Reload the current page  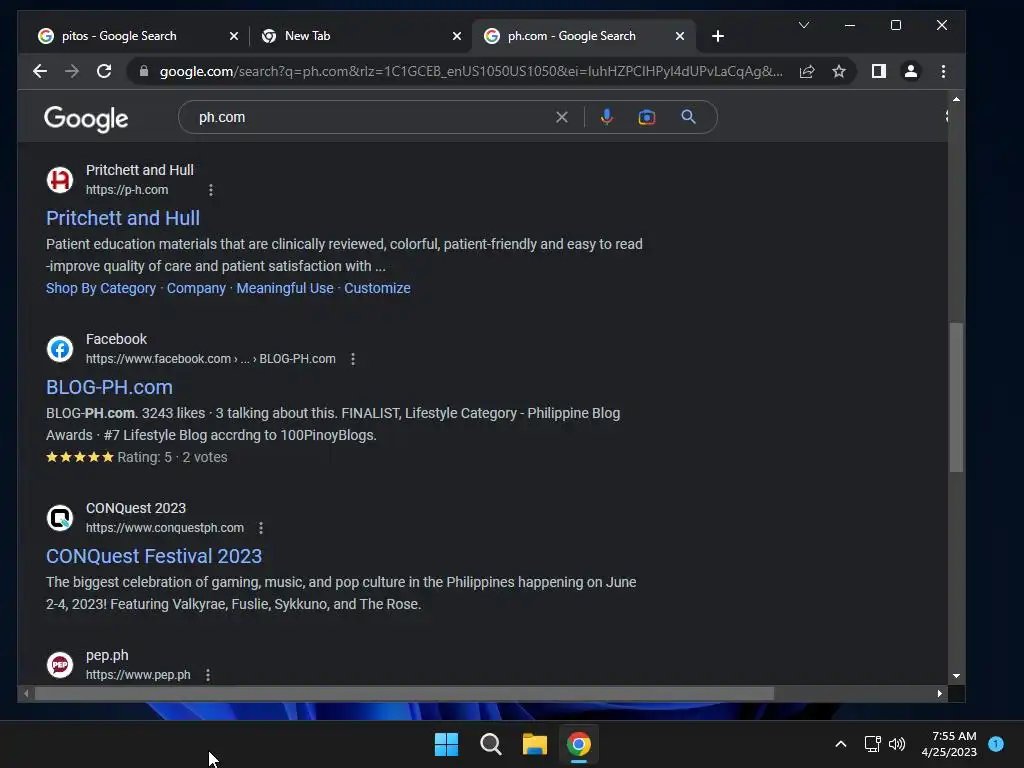coord(104,71)
